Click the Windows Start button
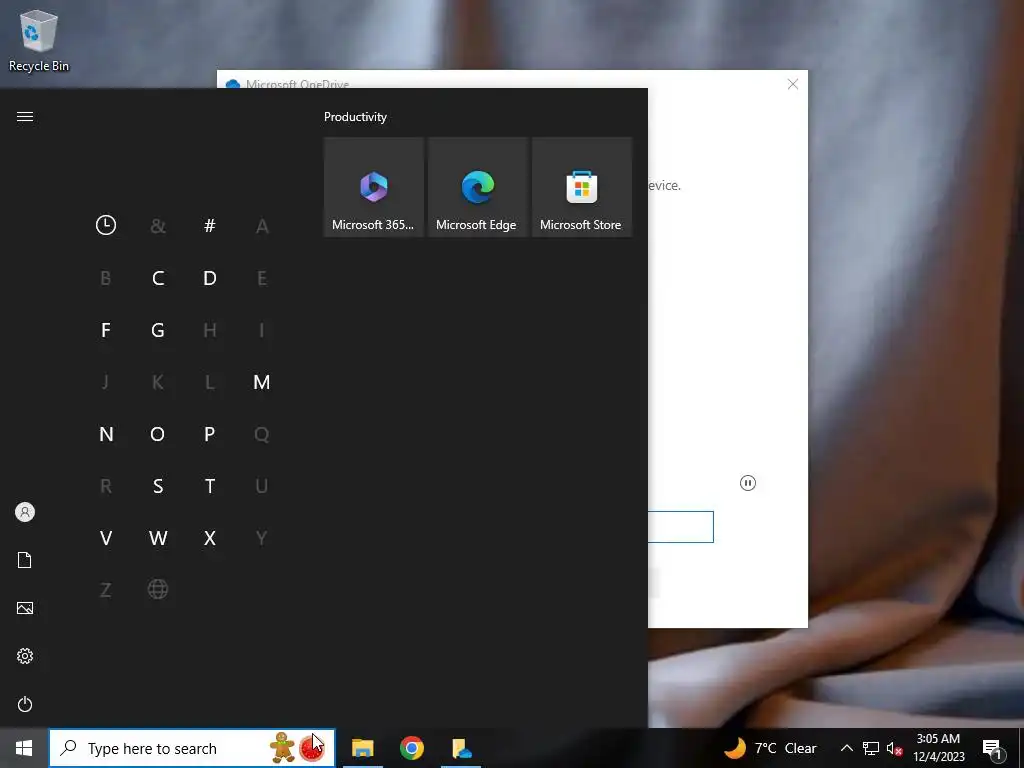The image size is (1024, 768). [x=24, y=748]
